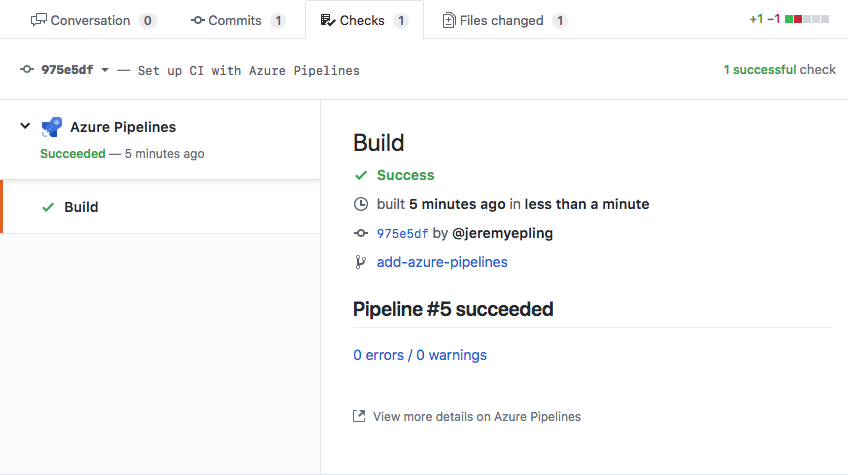Open the 975e5df commit link
The height and width of the screenshot is (475, 848).
tap(402, 234)
